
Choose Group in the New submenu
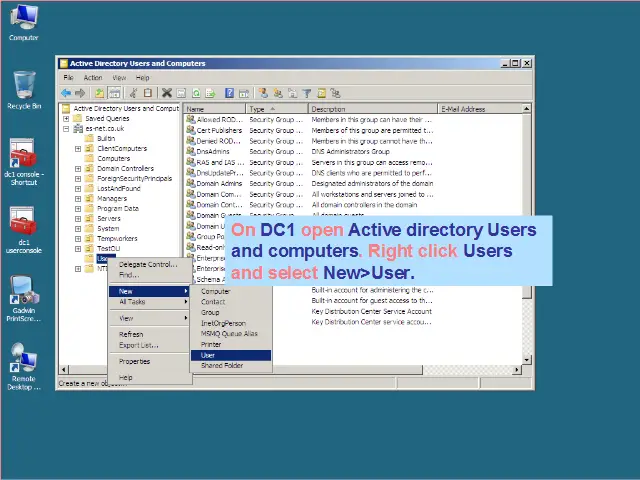tap(231, 313)
